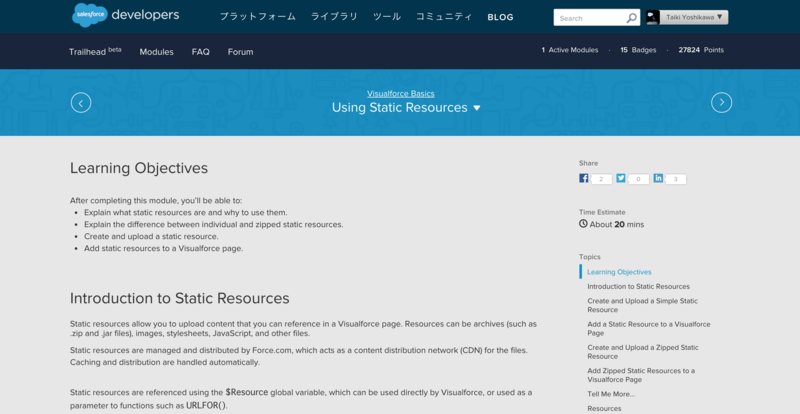Open the ツール menu item

(x=387, y=17)
